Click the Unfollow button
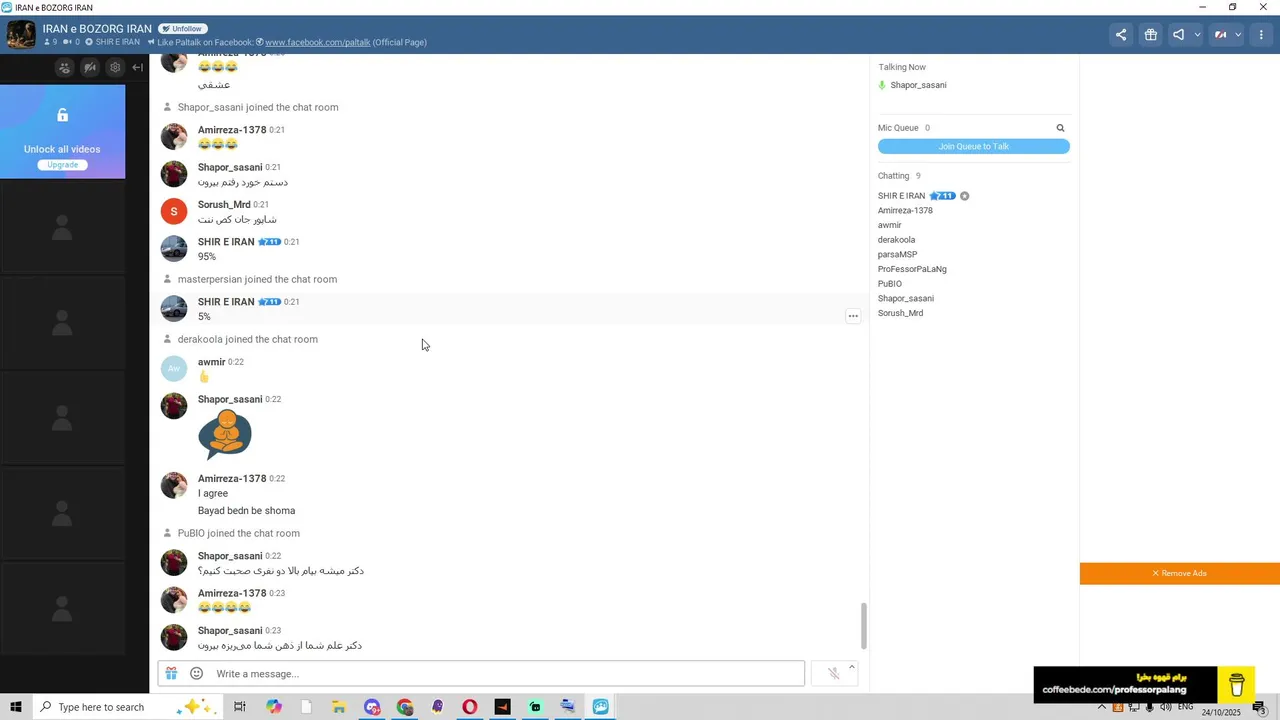 (x=183, y=29)
